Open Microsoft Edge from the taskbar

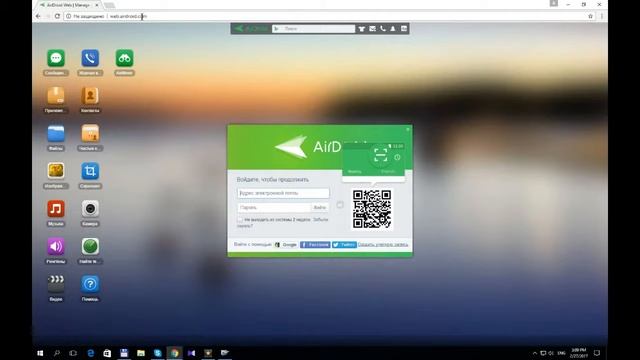(91, 353)
